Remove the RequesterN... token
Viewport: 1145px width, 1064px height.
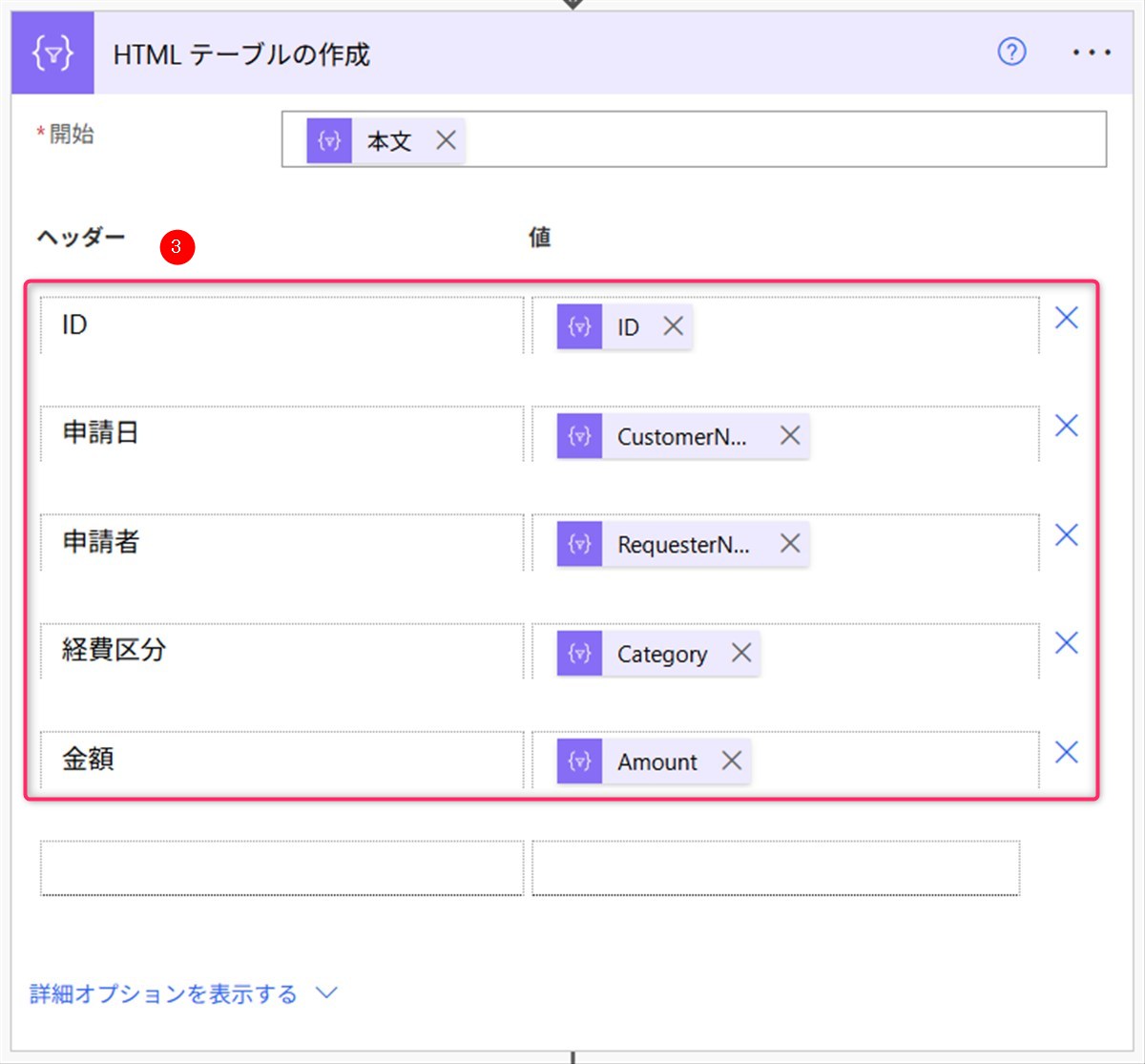[790, 544]
